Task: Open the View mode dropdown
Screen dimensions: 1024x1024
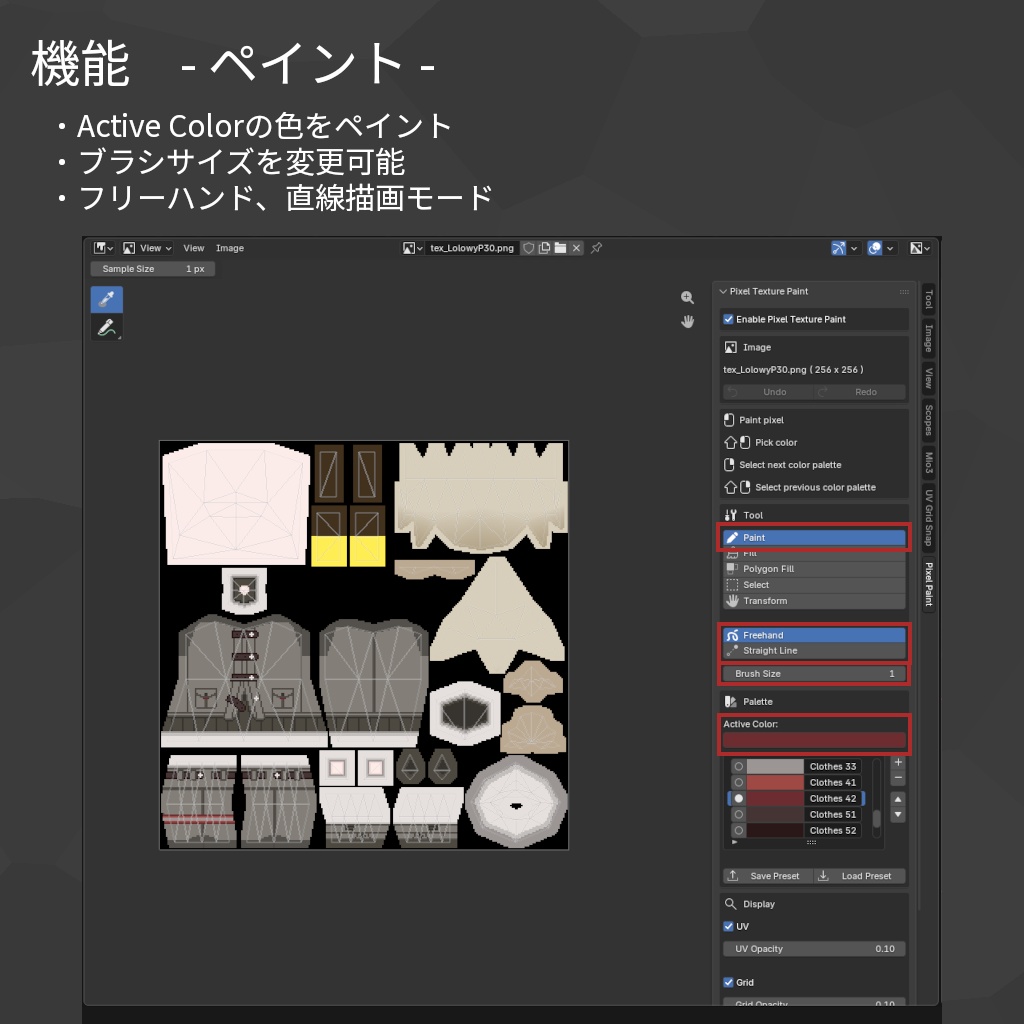Action: tap(148, 248)
